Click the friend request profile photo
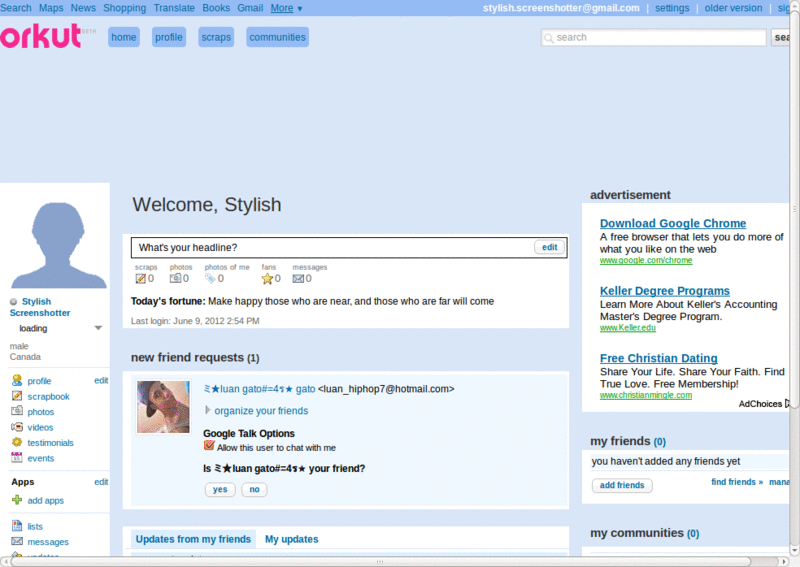 pyautogui.click(x=163, y=407)
